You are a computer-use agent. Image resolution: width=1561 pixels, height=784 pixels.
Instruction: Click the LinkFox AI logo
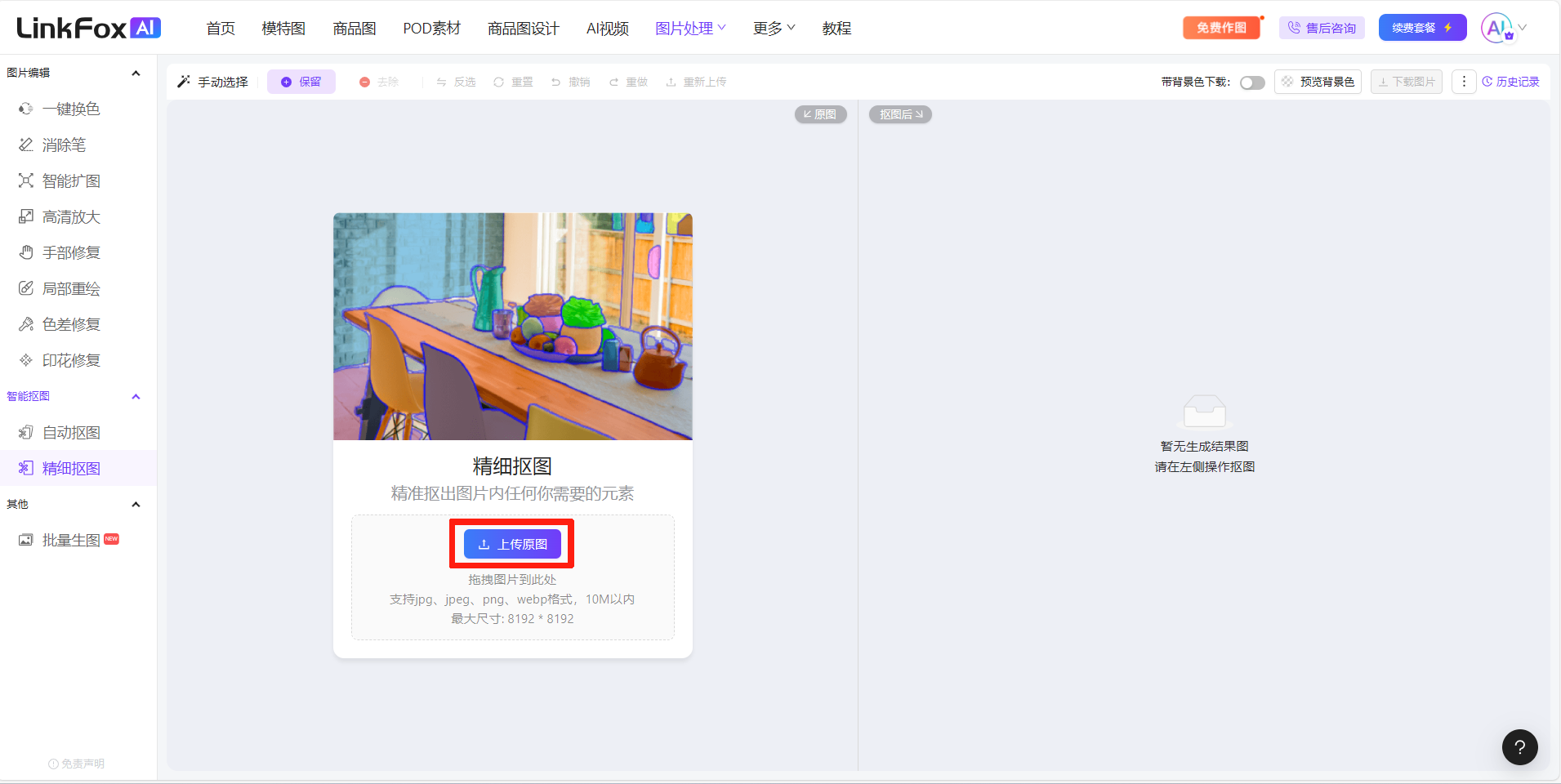(88, 28)
